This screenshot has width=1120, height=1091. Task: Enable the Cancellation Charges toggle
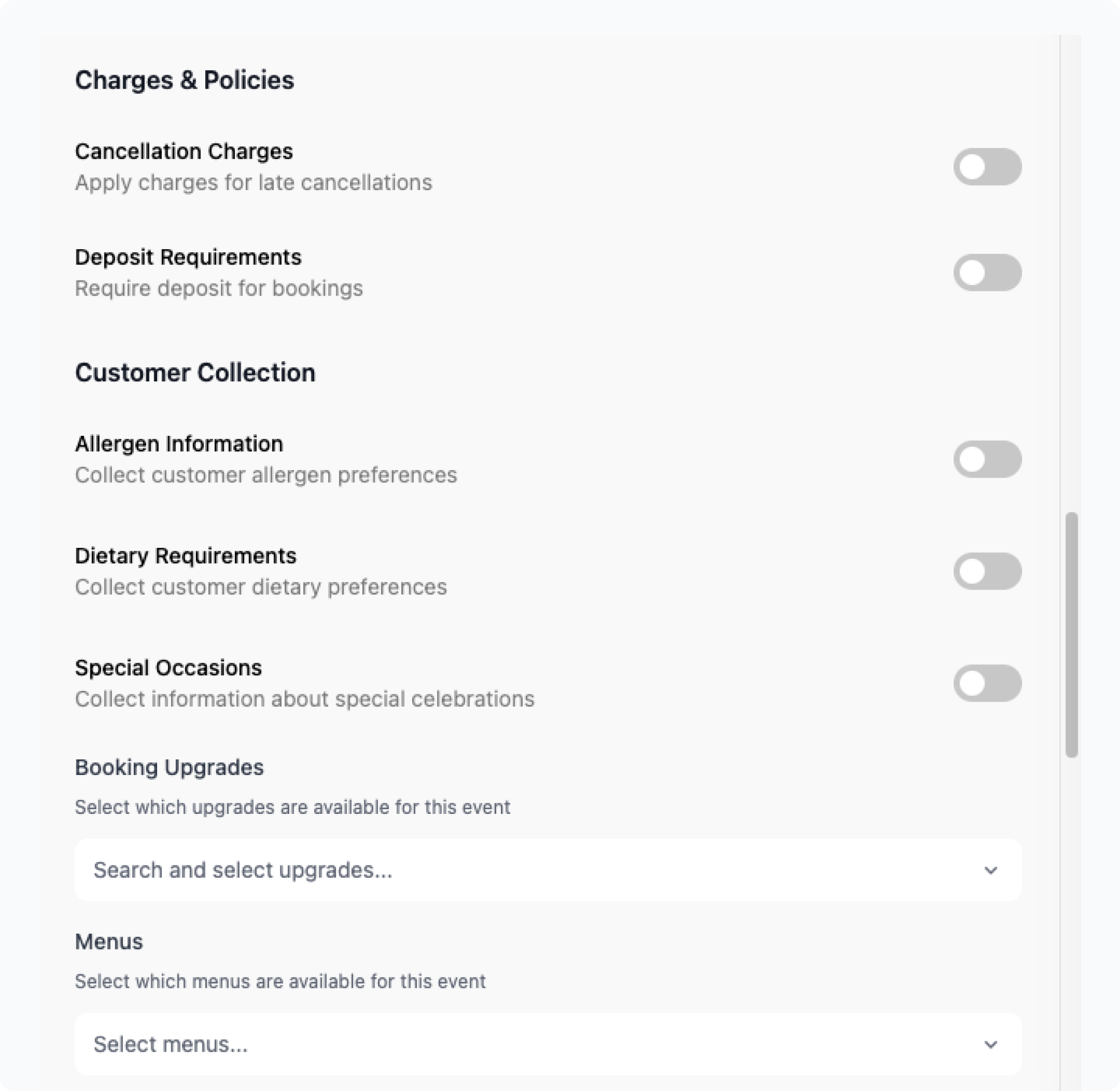click(x=987, y=167)
